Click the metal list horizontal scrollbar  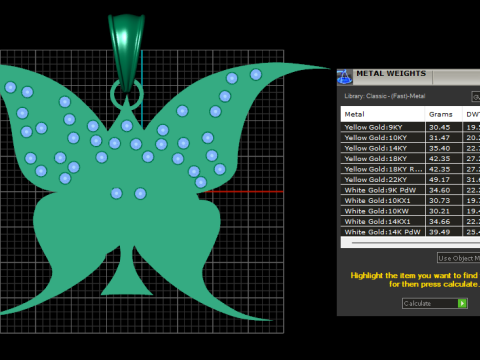[410, 243]
